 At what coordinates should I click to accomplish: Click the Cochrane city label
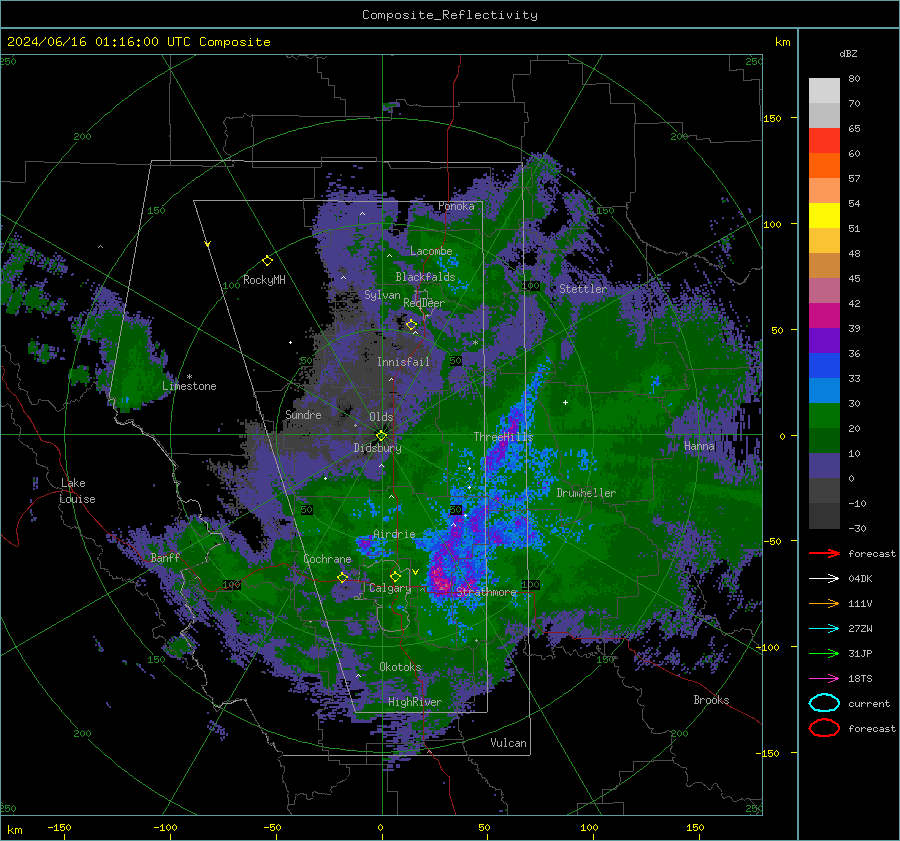coord(327,559)
